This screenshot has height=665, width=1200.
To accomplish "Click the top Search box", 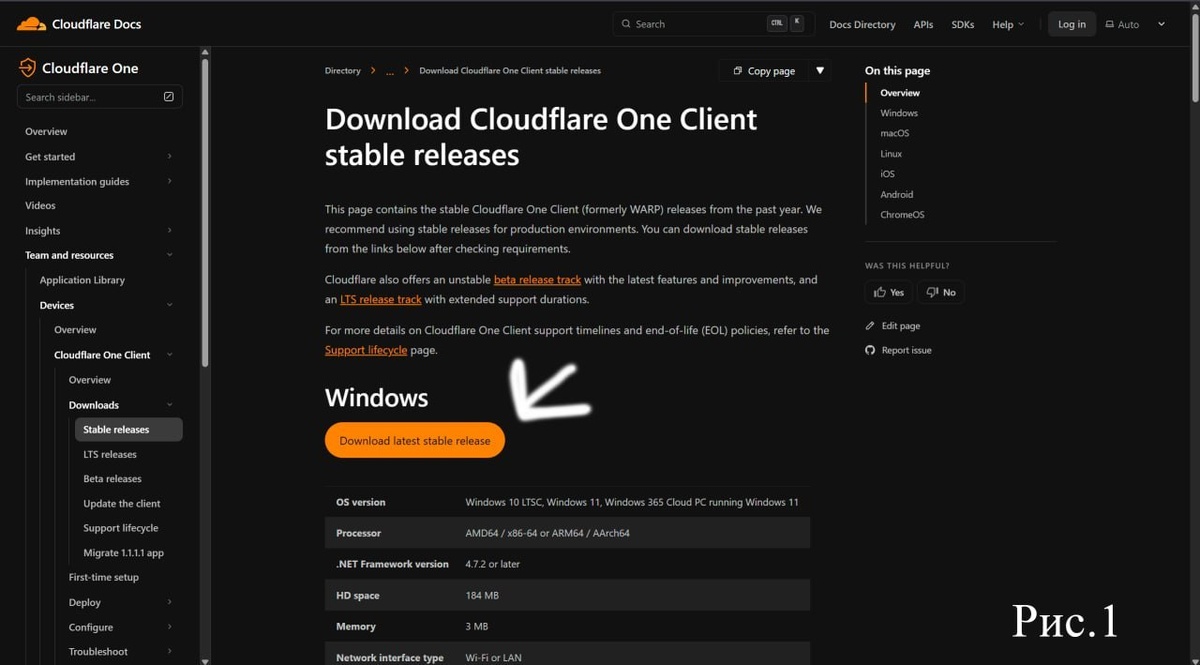I will pos(713,24).
